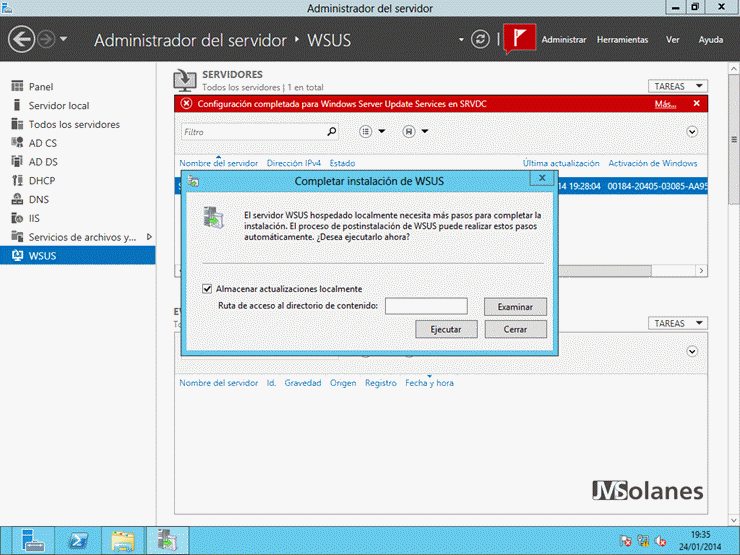Sort events by Fecha y hora column

tap(429, 383)
